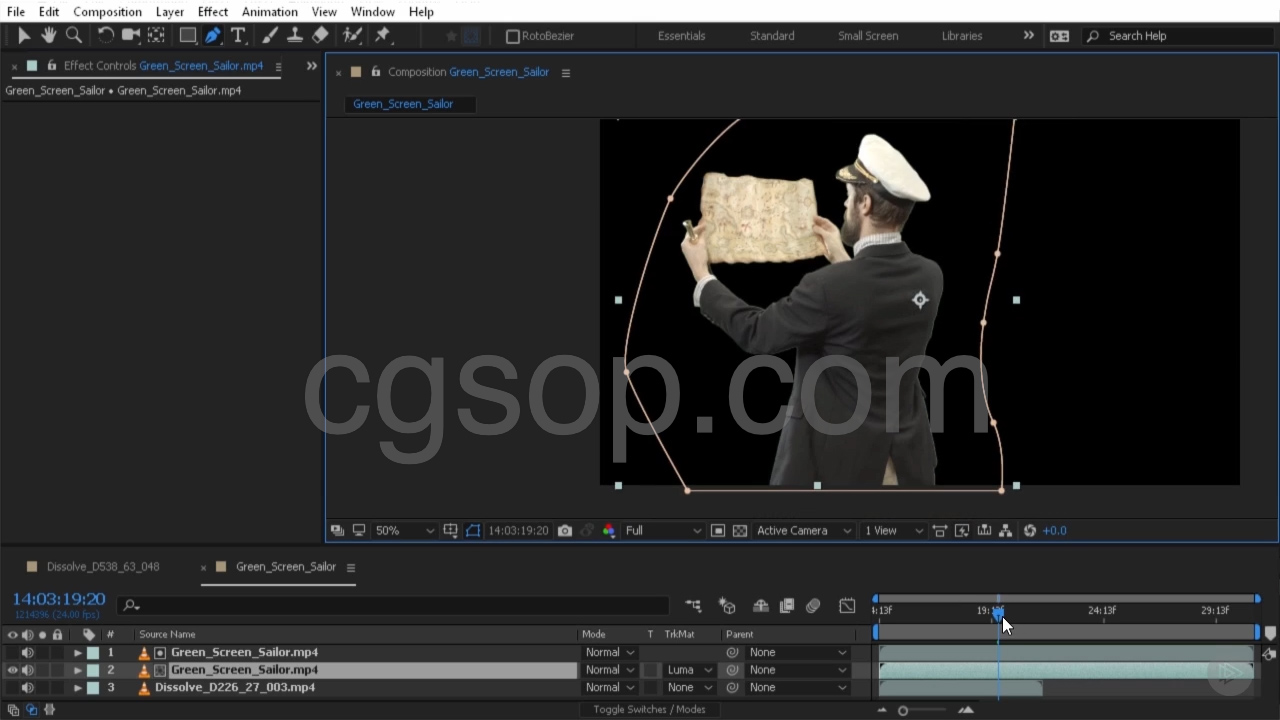Select the Unified Camera tool
The height and width of the screenshot is (720, 1280).
[130, 36]
